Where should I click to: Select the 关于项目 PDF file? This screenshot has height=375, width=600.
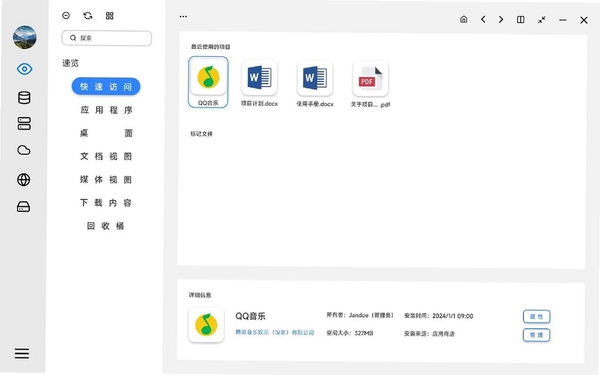click(370, 84)
